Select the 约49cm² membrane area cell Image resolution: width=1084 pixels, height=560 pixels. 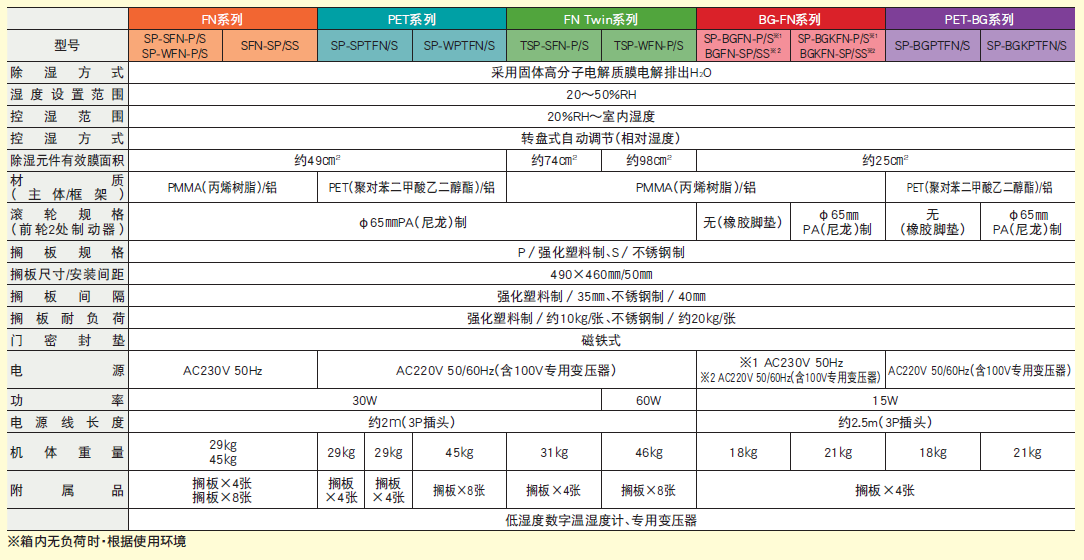click(317, 160)
